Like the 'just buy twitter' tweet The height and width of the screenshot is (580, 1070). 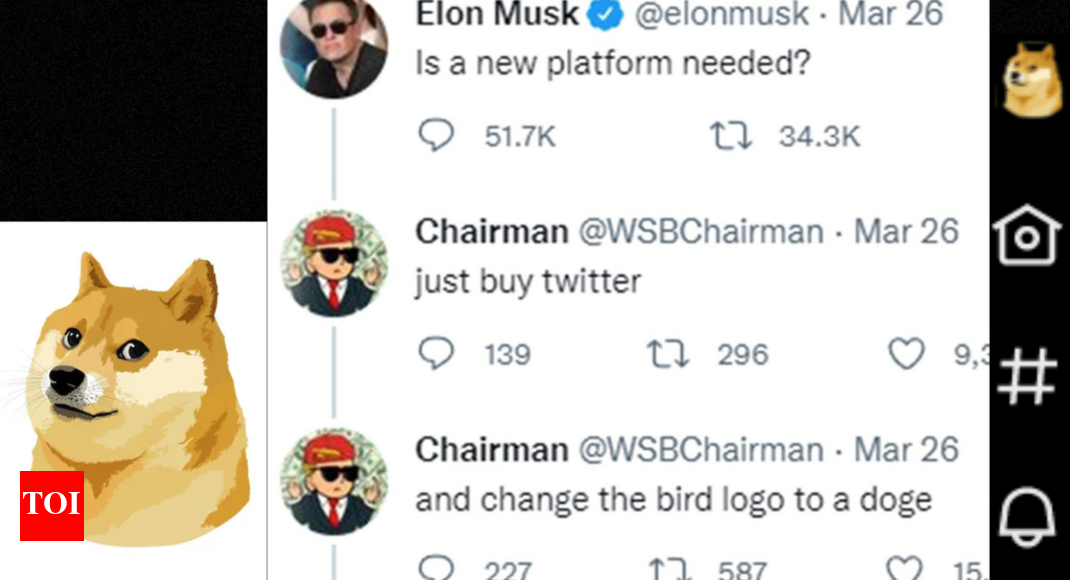908,351
